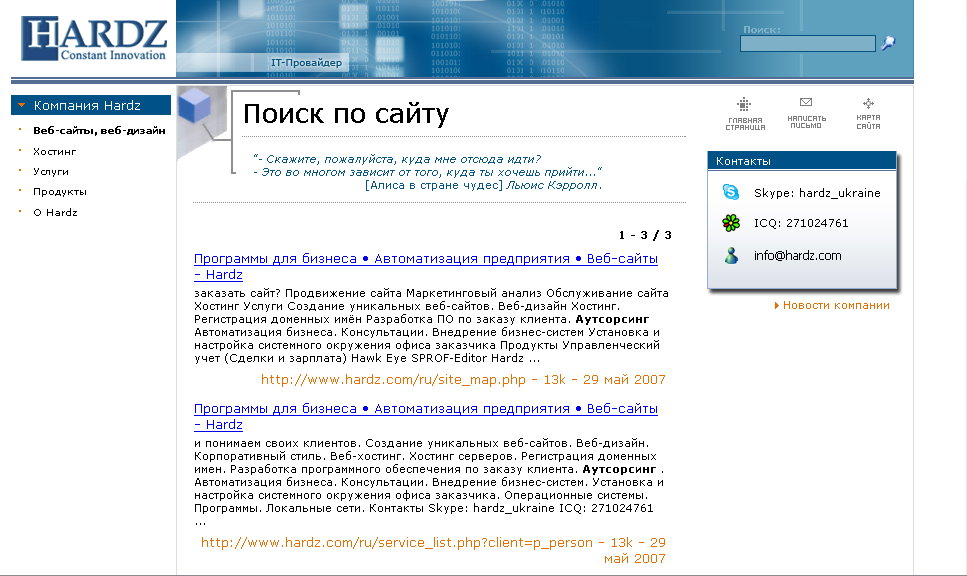Click the info@hardz.com email address
The width and height of the screenshot is (967, 576).
pyautogui.click(x=797, y=255)
